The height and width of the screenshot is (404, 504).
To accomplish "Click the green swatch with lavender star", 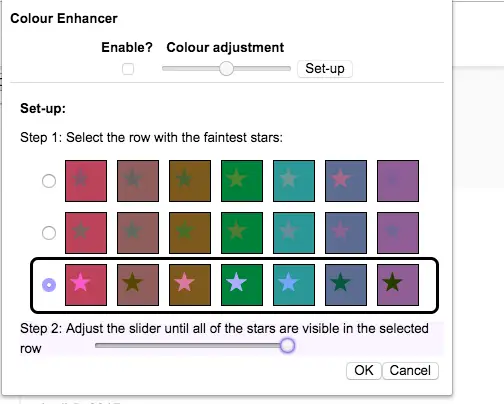I will click(242, 285).
